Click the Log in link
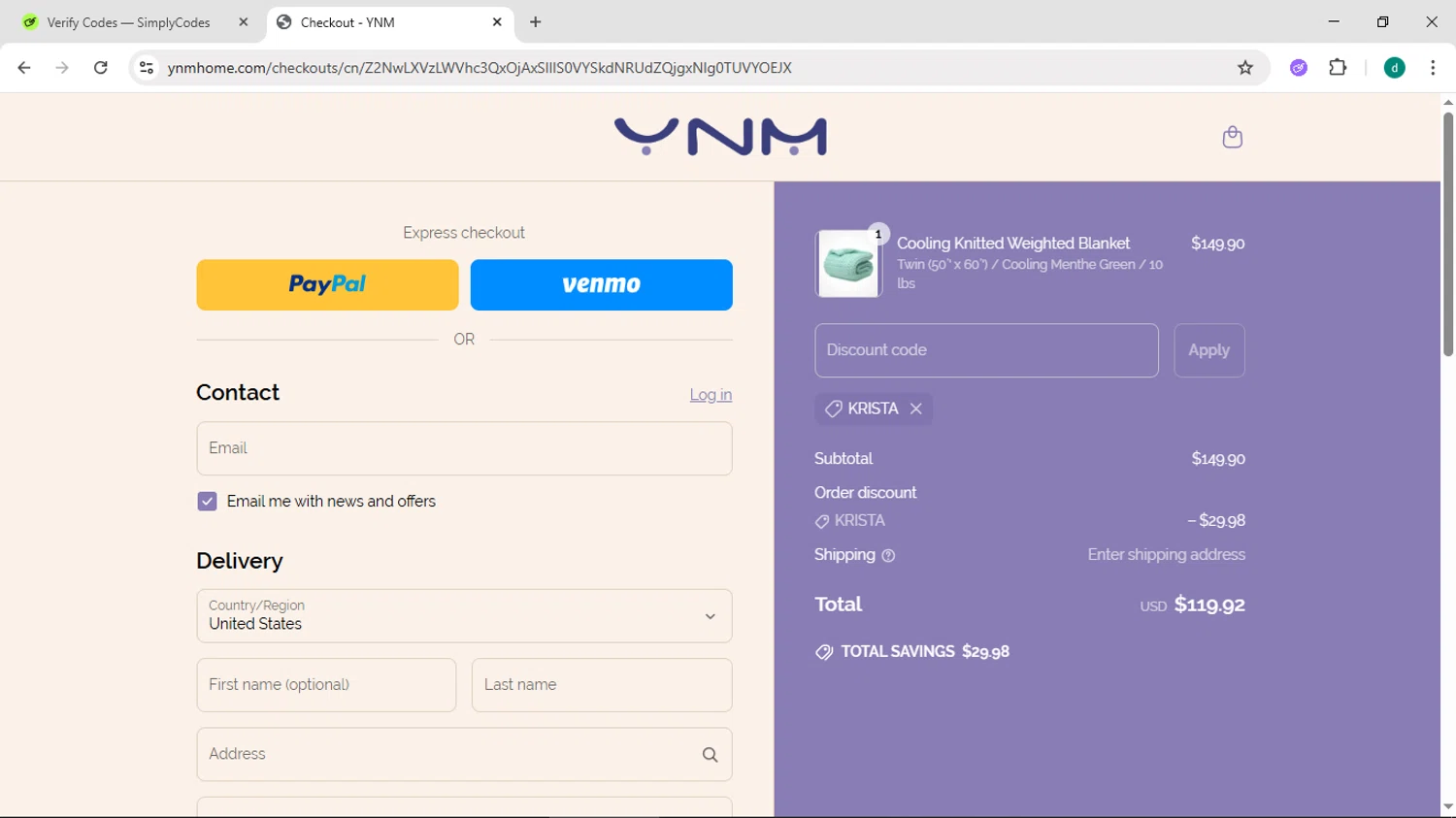Viewport: 1456px width, 818px height. [711, 395]
